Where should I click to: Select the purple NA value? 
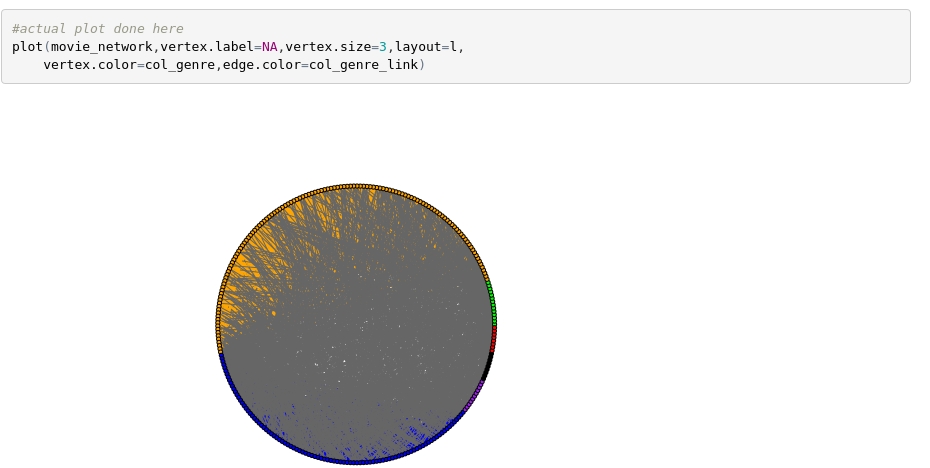(x=269, y=47)
